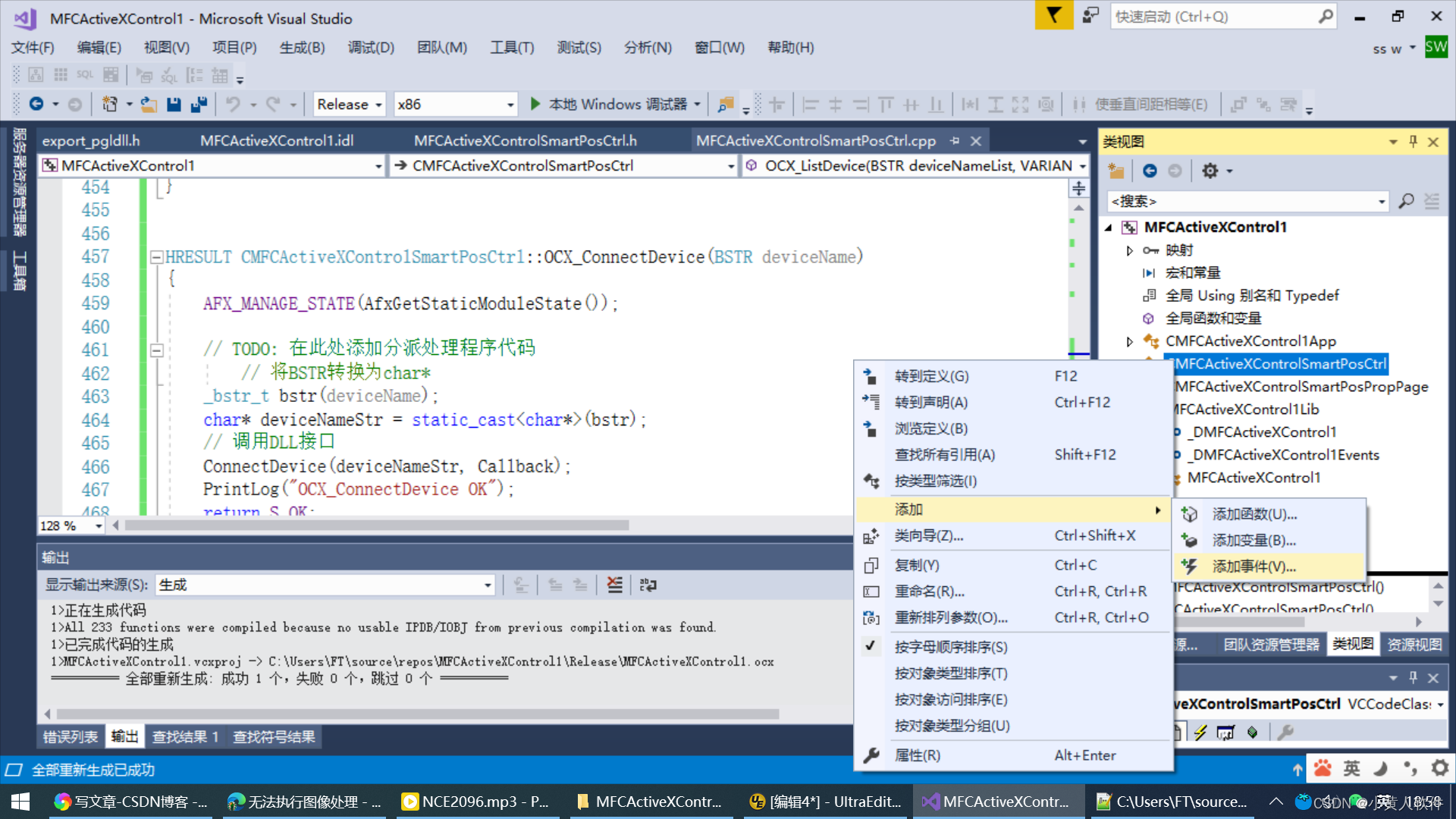The image size is (1456, 819).
Task: Open 写文章-CSDN博客 Chrome taskbar item
Action: tap(130, 802)
